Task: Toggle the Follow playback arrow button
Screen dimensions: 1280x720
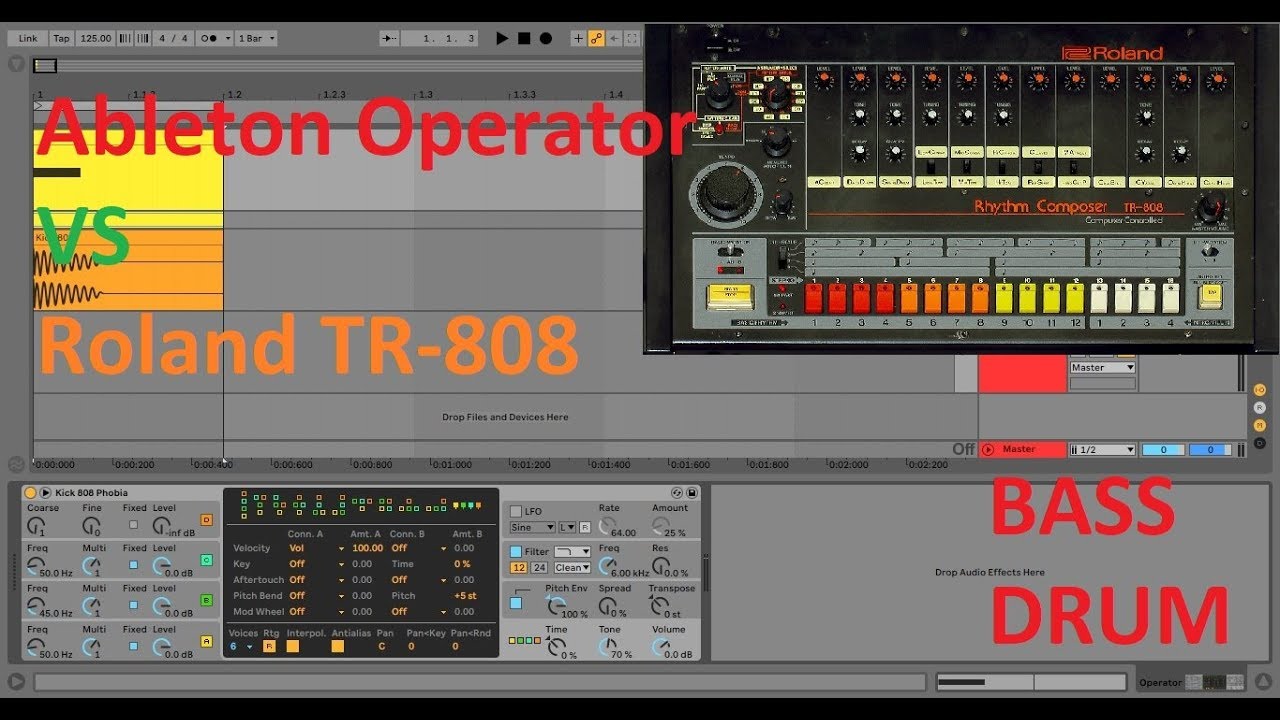Action: (x=389, y=38)
